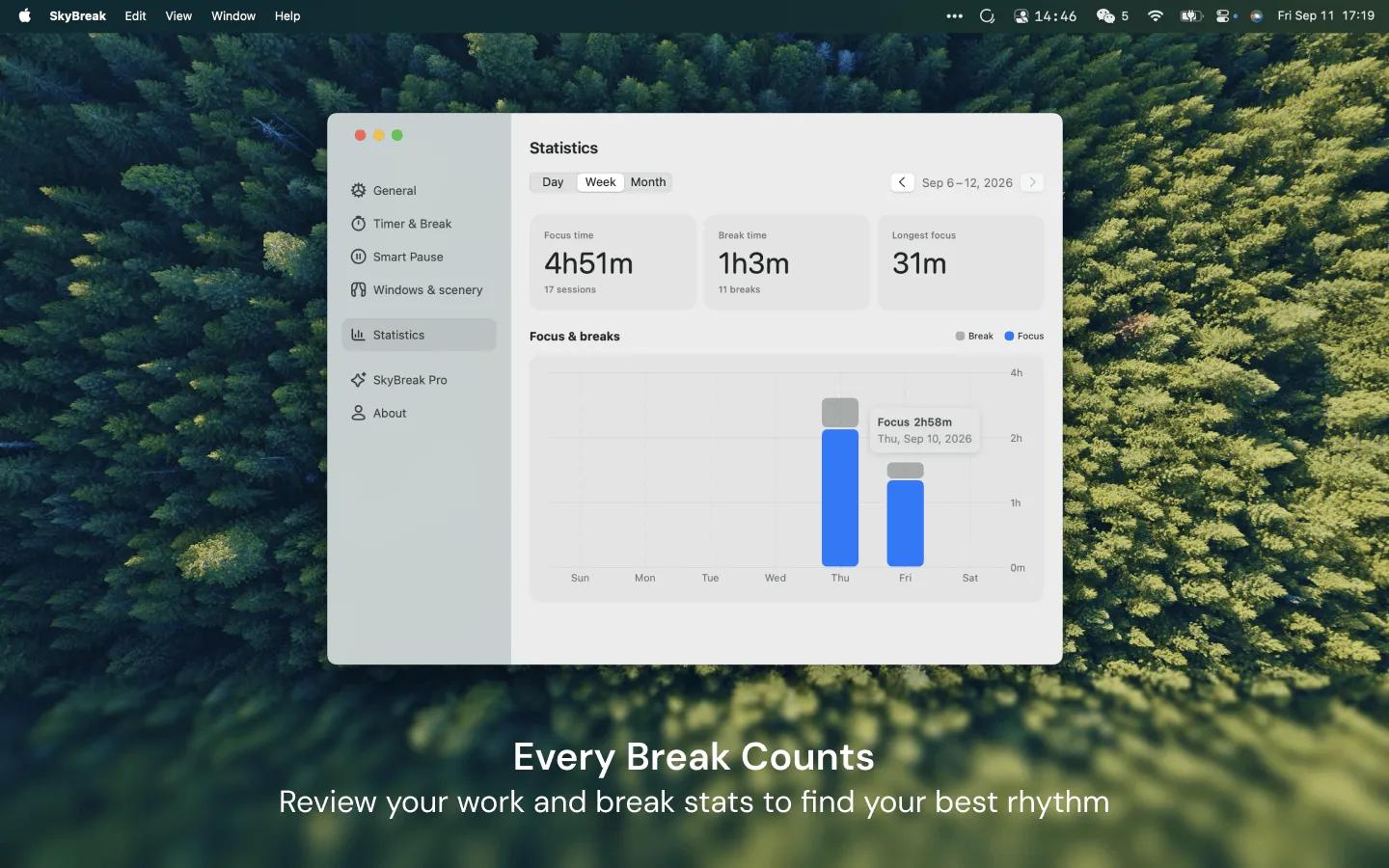1389x868 pixels.
Task: Switch to the Month view tab
Action: coord(648,182)
